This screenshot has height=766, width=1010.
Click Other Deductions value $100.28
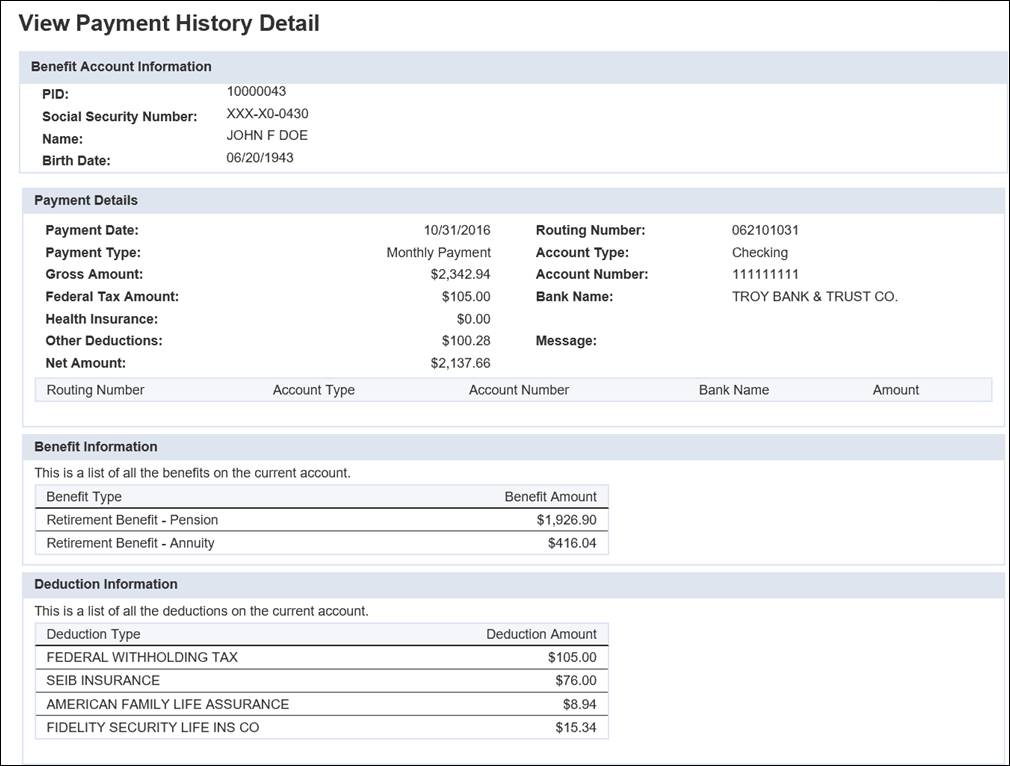[466, 341]
